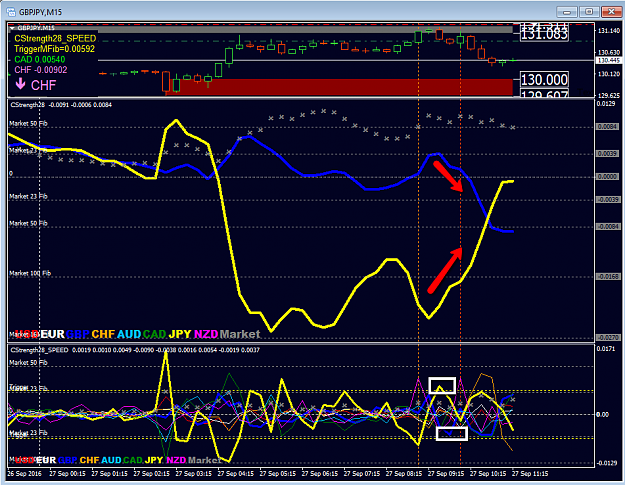Select CHF in the CStrength28 panel legend

tap(103, 334)
